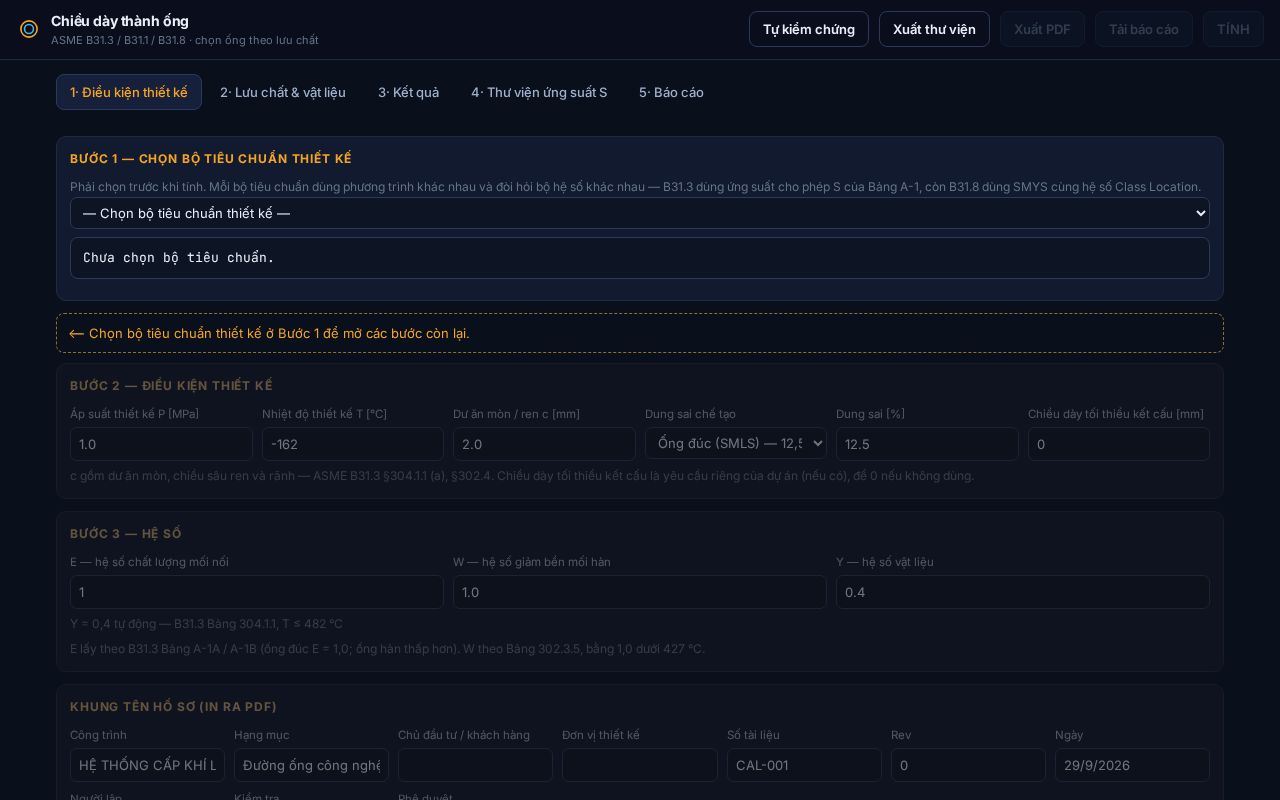Expand the Chọn bộ tiêu chuẩn thiết kế dropdown
Image resolution: width=1280 pixels, height=800 pixels.
point(640,213)
